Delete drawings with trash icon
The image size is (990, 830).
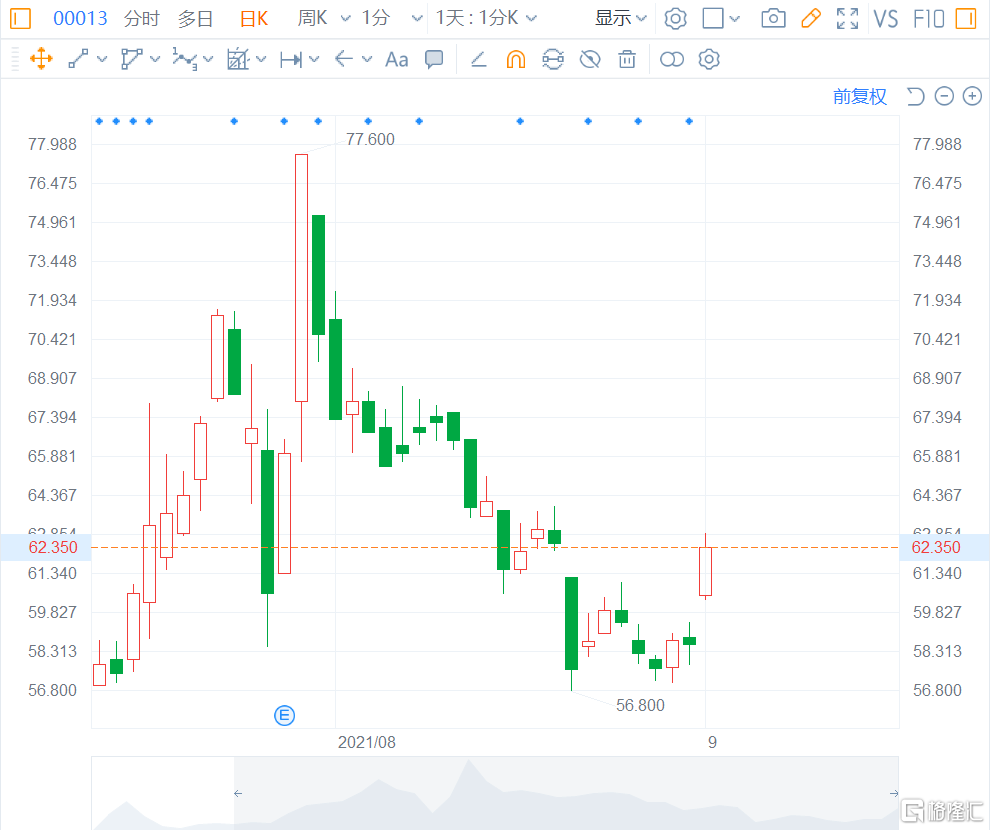coord(627,59)
